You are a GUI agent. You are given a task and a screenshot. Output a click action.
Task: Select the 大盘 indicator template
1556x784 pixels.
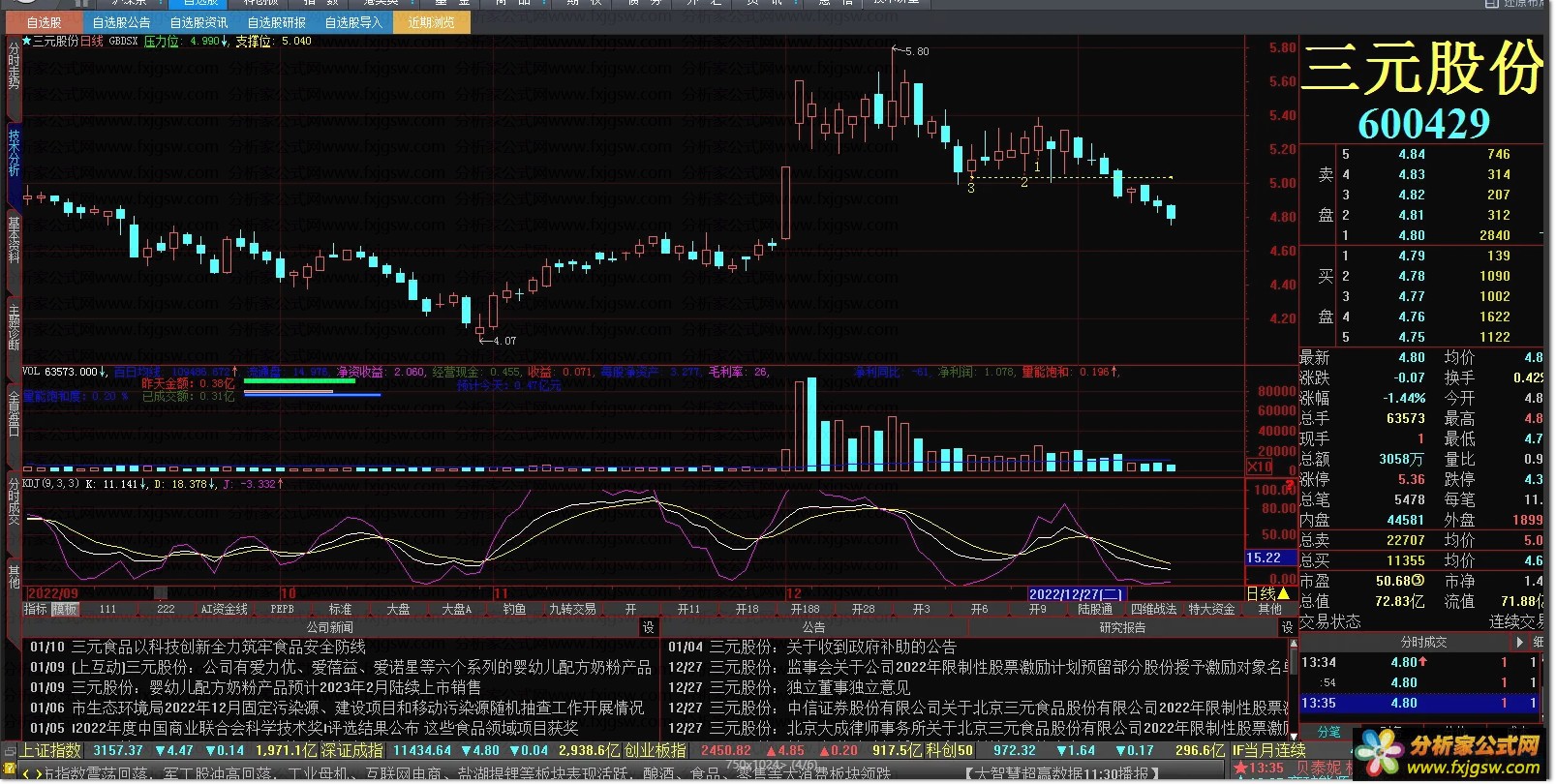pos(398,610)
